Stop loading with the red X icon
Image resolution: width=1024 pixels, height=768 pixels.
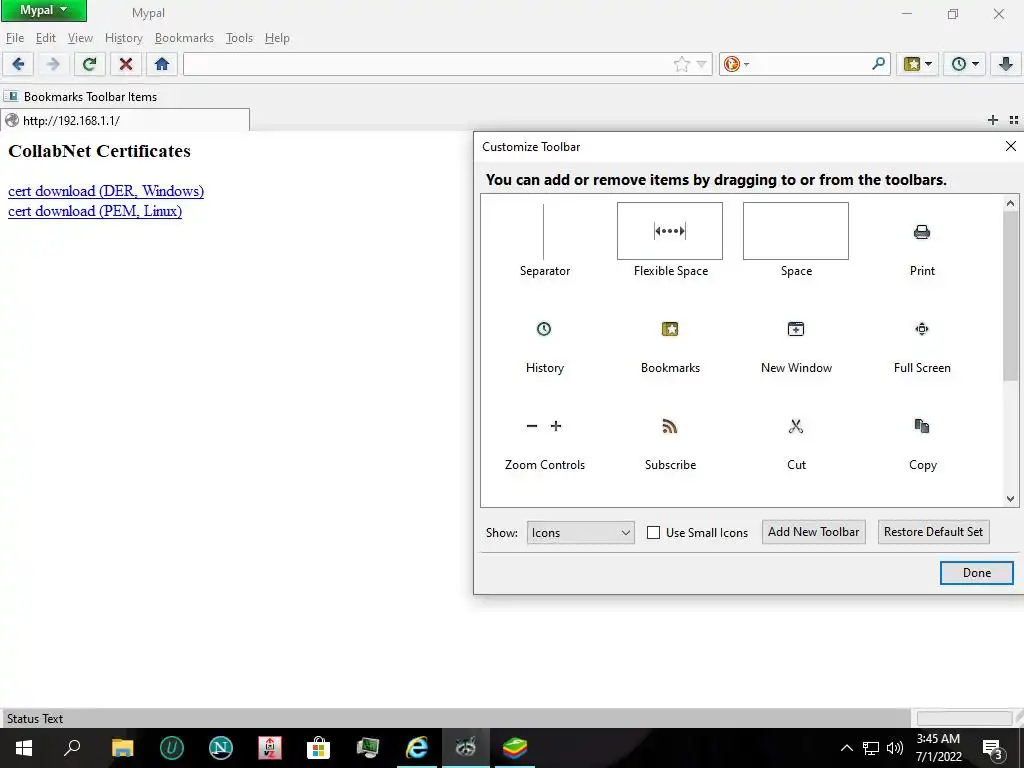(126, 64)
